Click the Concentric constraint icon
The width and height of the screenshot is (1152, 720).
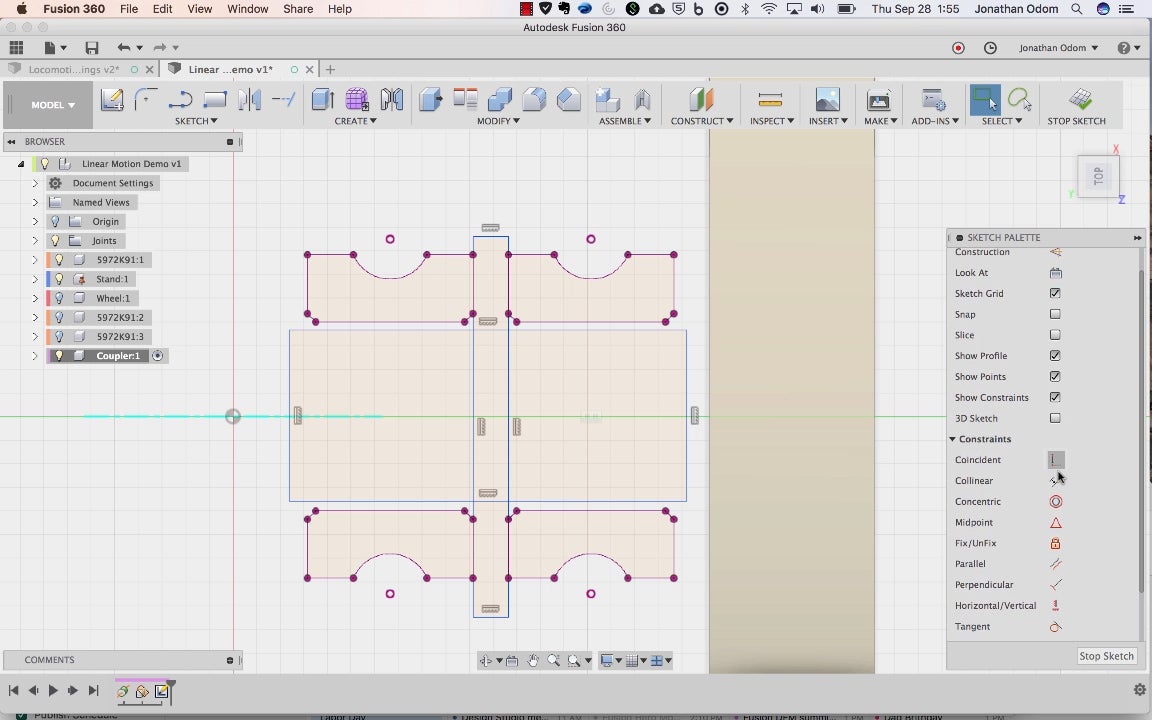coord(1055,502)
